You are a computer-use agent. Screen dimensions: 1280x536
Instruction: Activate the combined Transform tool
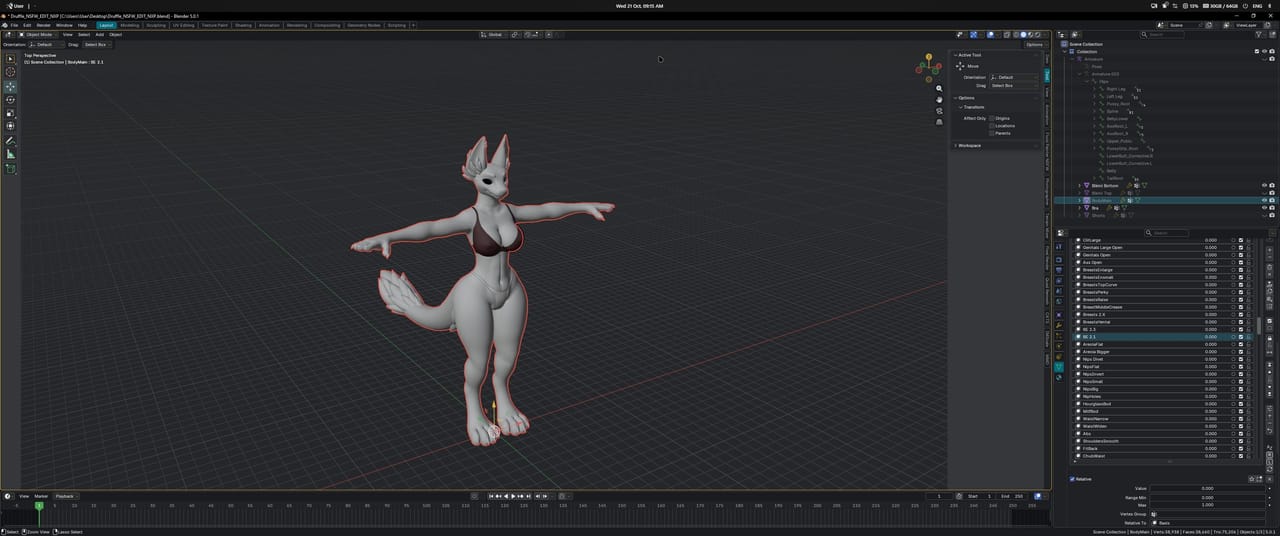[x=11, y=126]
